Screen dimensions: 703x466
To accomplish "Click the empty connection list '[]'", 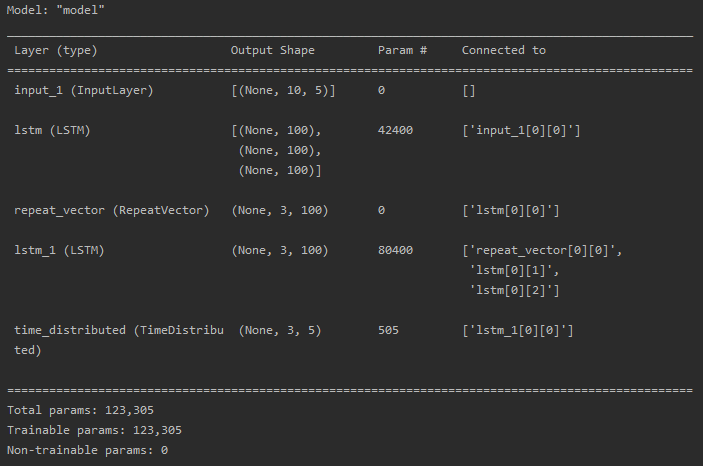I will (x=469, y=91).
